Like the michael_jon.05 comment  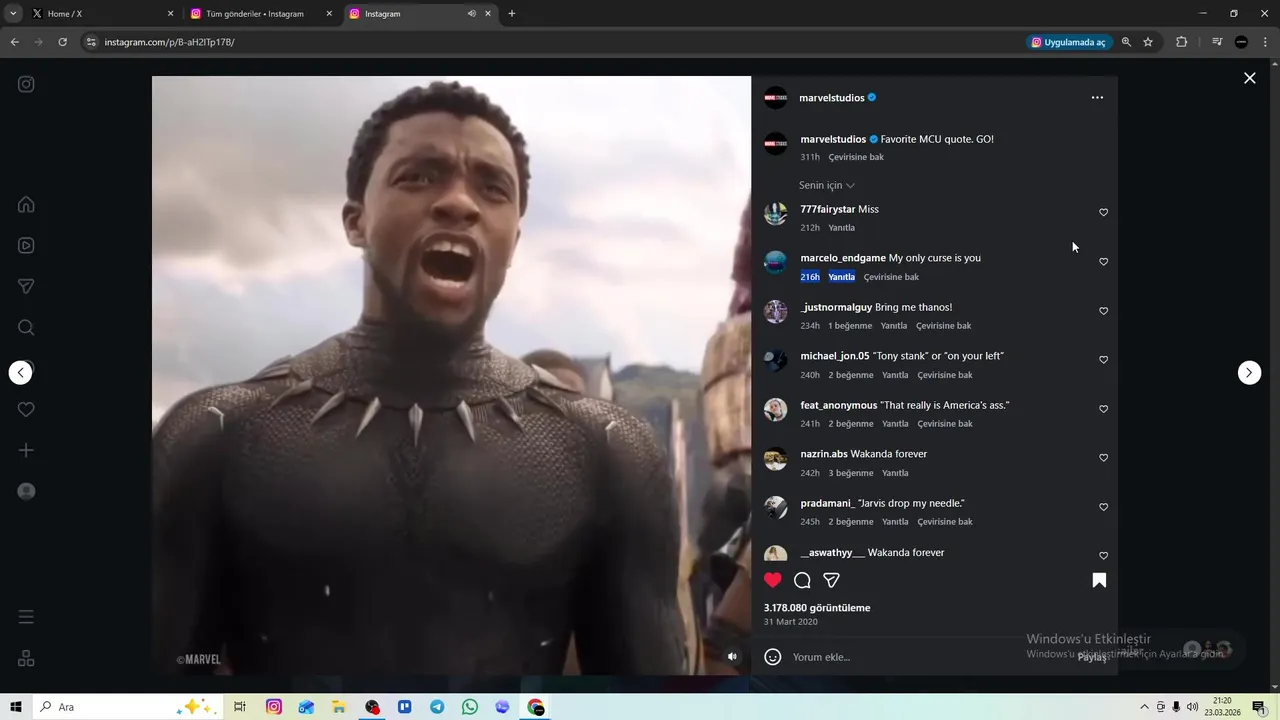click(x=1104, y=359)
